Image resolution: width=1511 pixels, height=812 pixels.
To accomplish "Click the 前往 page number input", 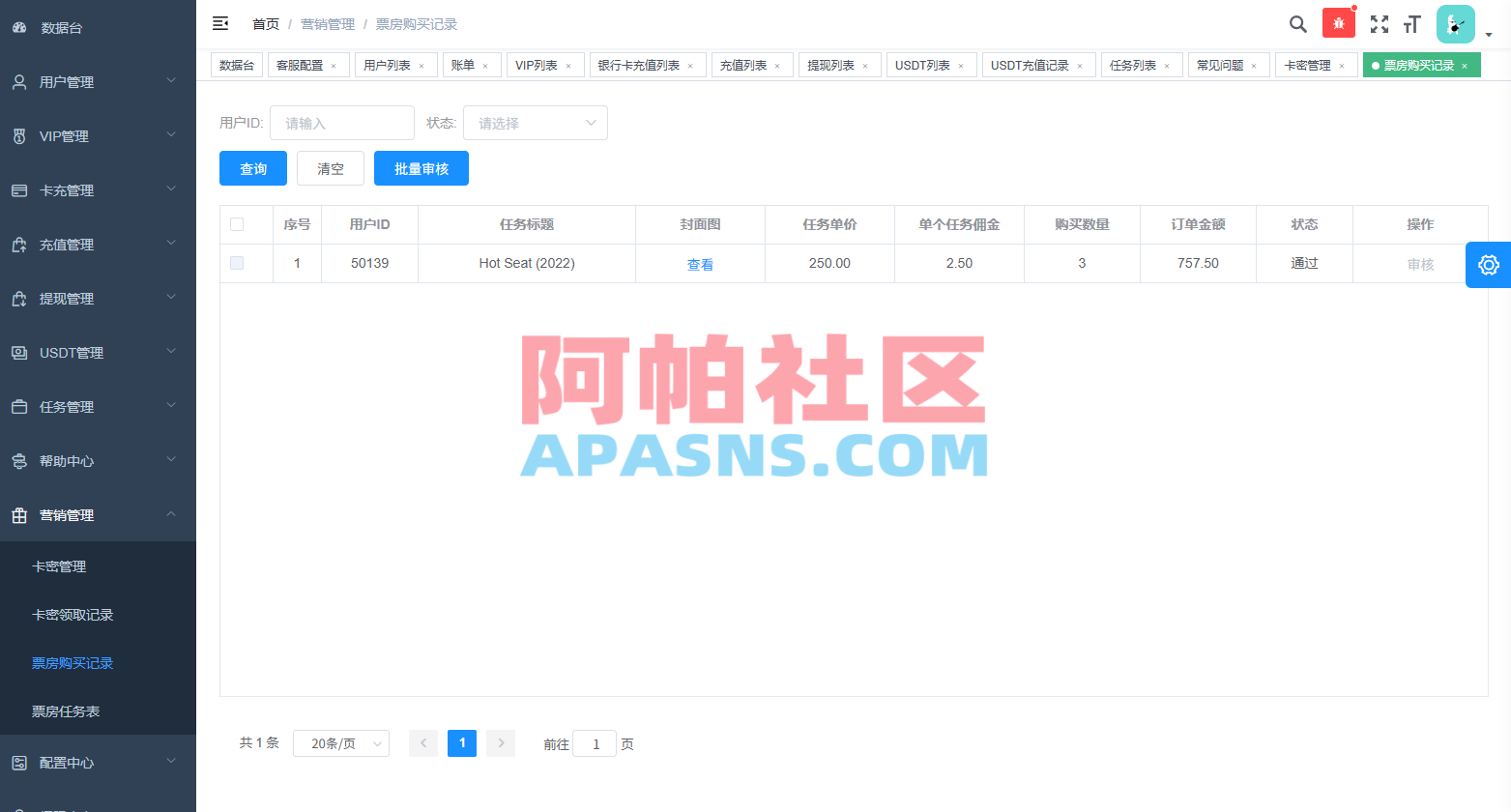I will 595,743.
